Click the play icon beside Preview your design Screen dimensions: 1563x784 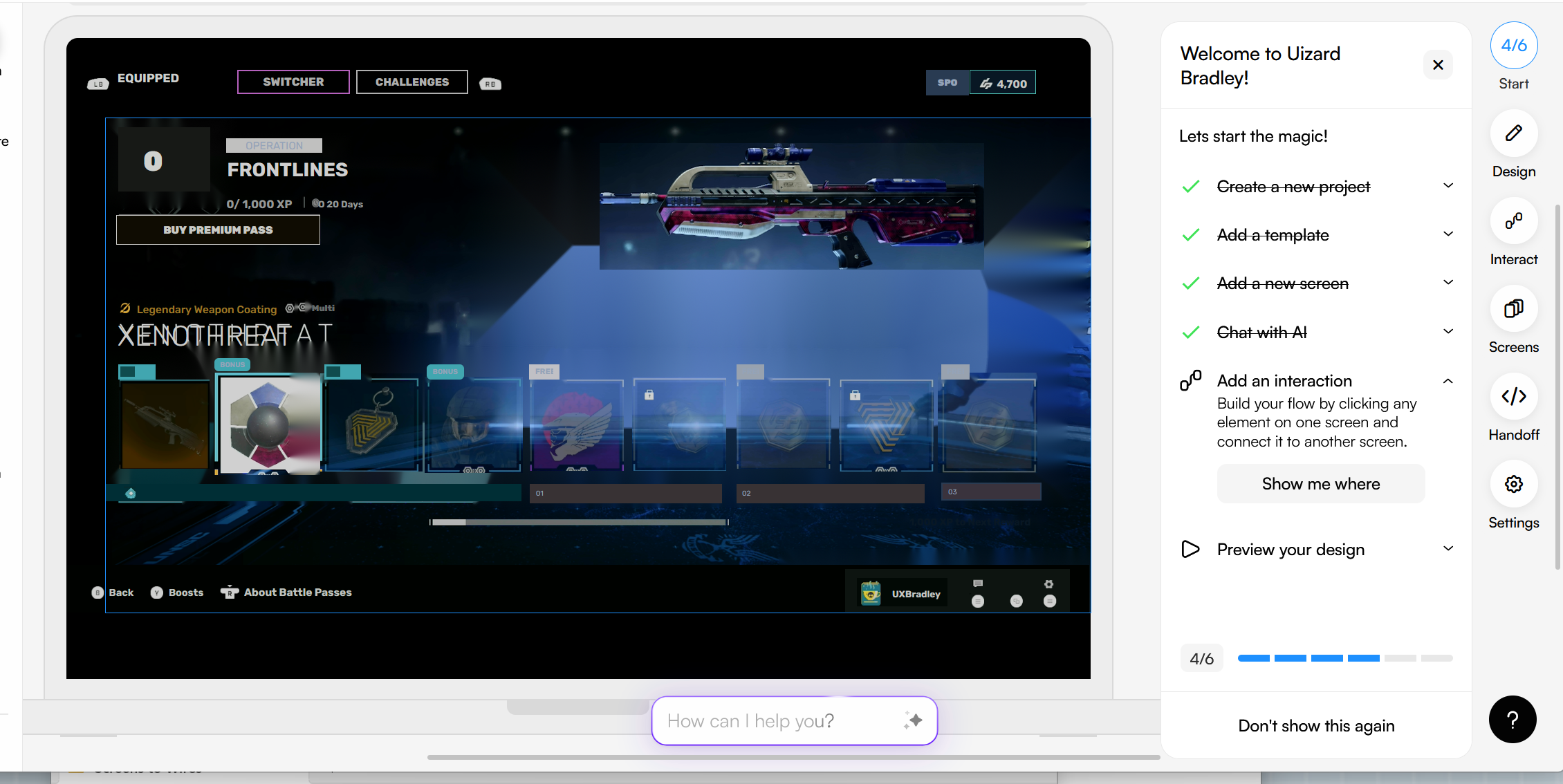(x=1190, y=549)
